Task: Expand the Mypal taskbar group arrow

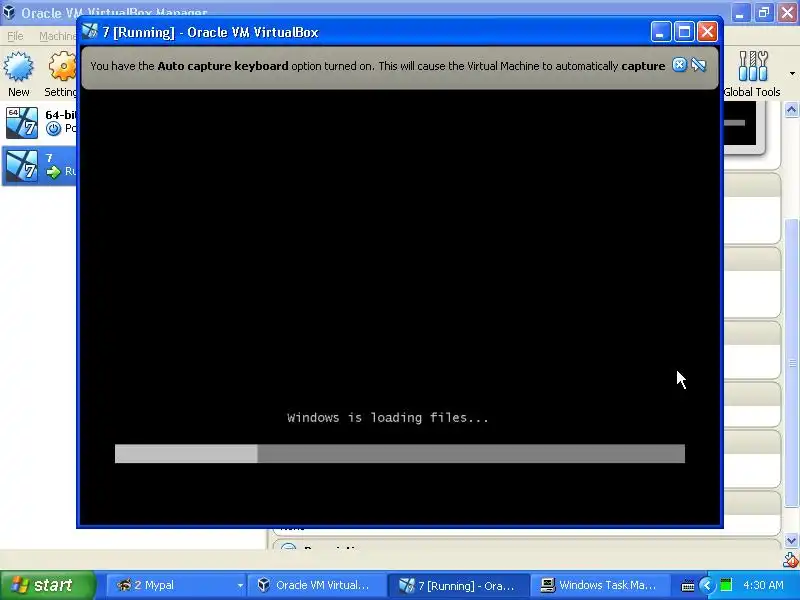Action: coord(240,586)
